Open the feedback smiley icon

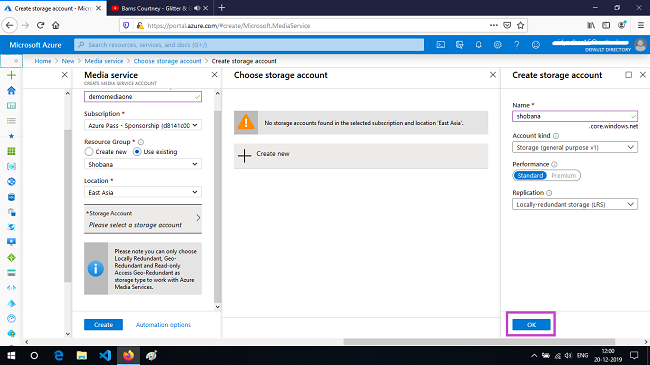(536, 45)
